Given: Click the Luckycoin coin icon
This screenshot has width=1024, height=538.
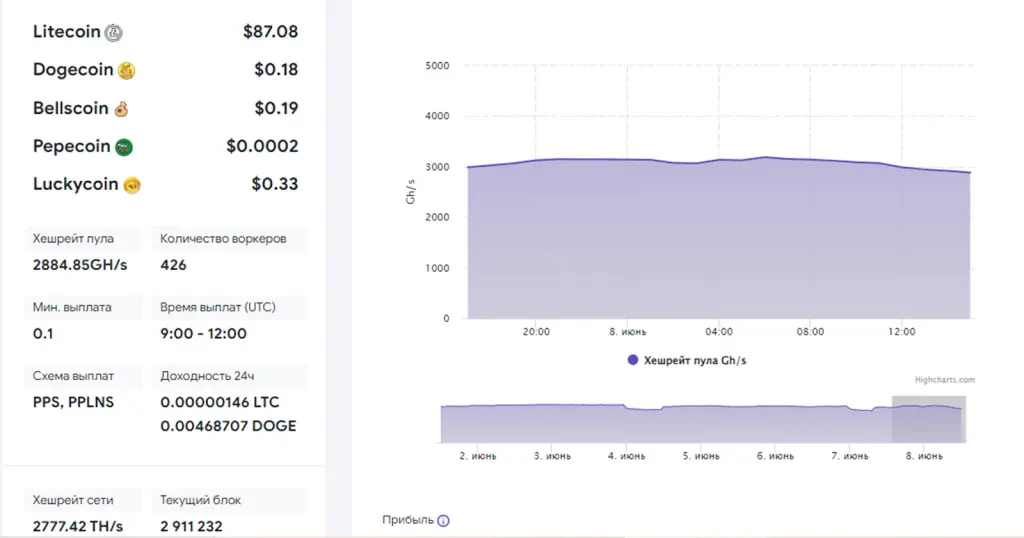Looking at the screenshot, I should click(132, 186).
